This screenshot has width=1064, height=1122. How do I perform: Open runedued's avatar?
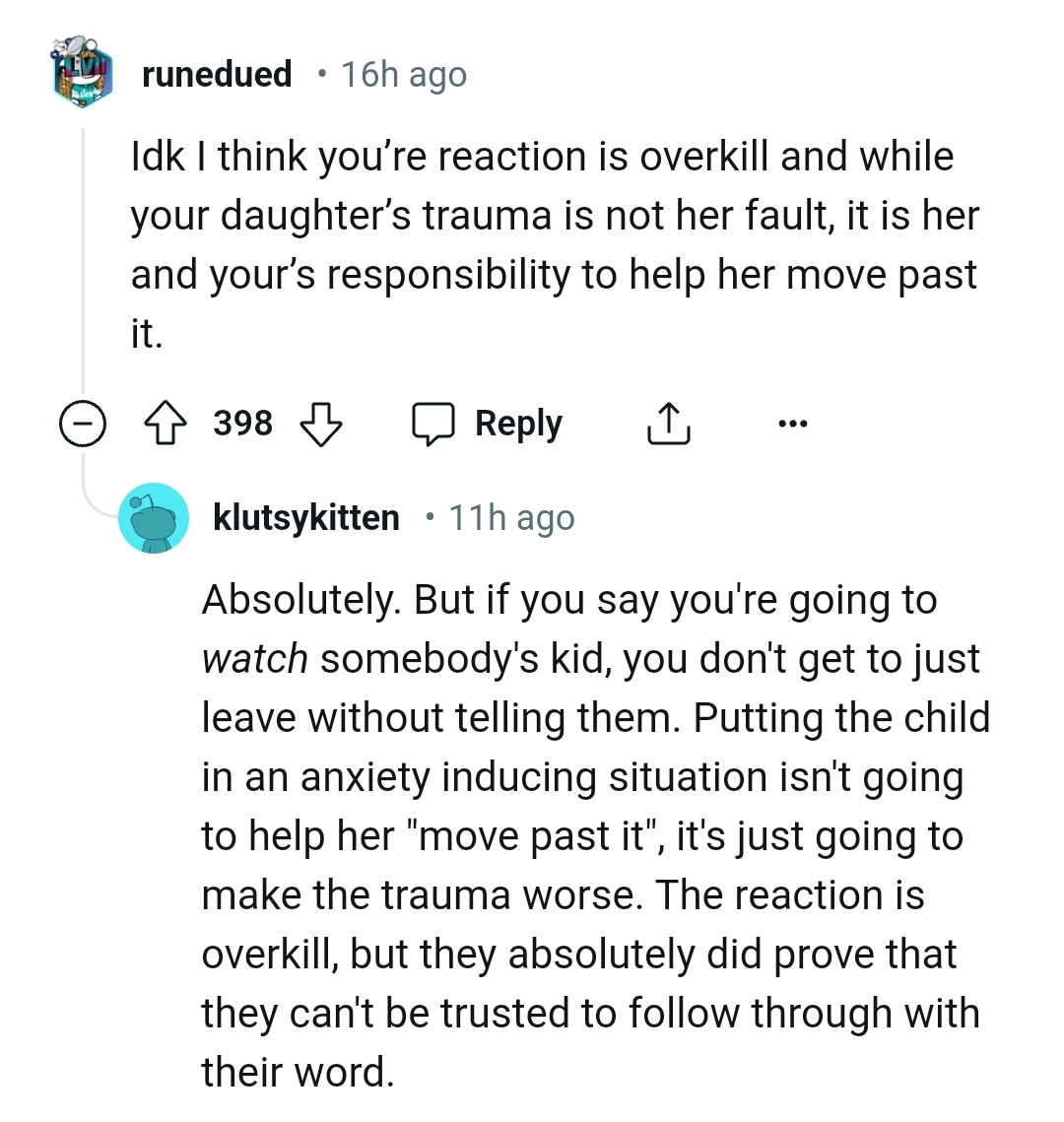[84, 74]
